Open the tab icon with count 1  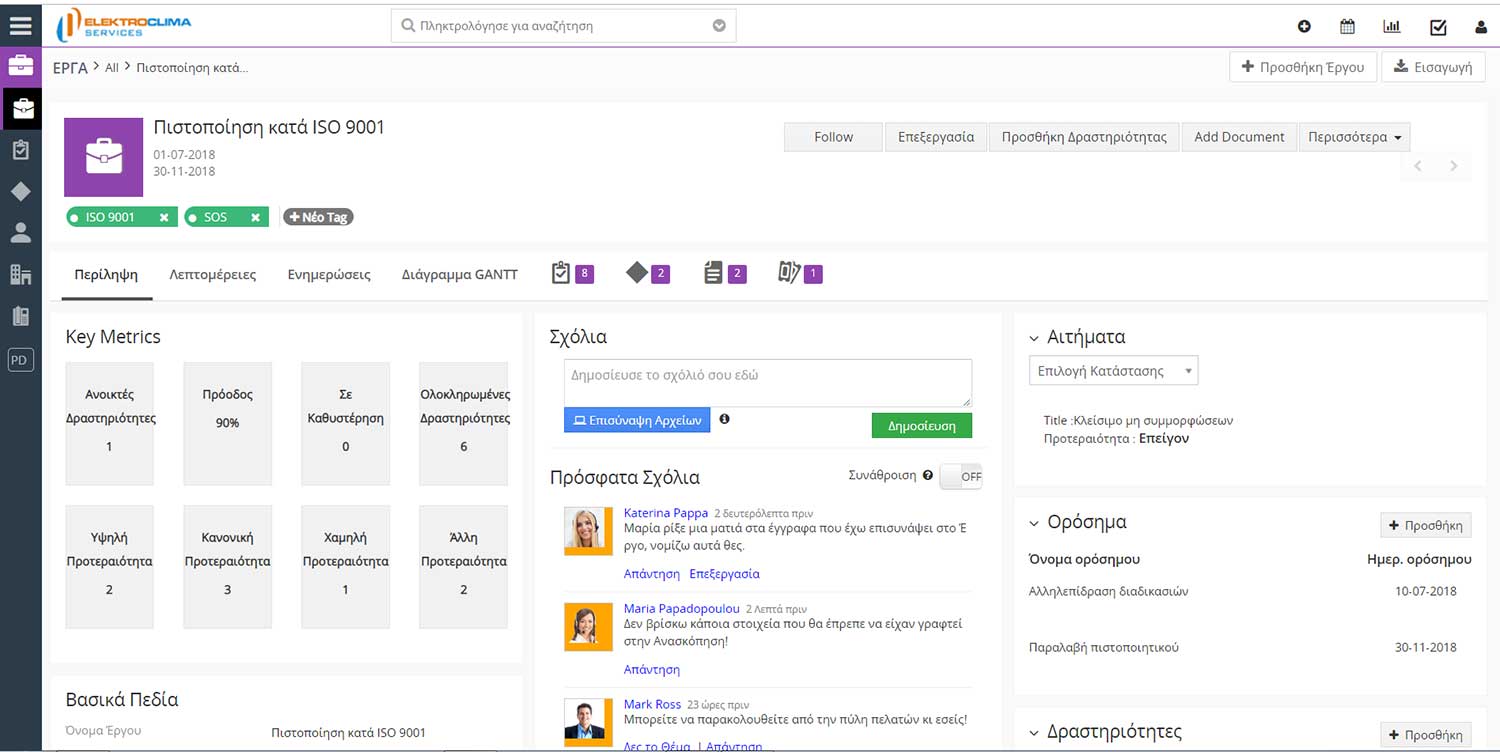(x=800, y=273)
